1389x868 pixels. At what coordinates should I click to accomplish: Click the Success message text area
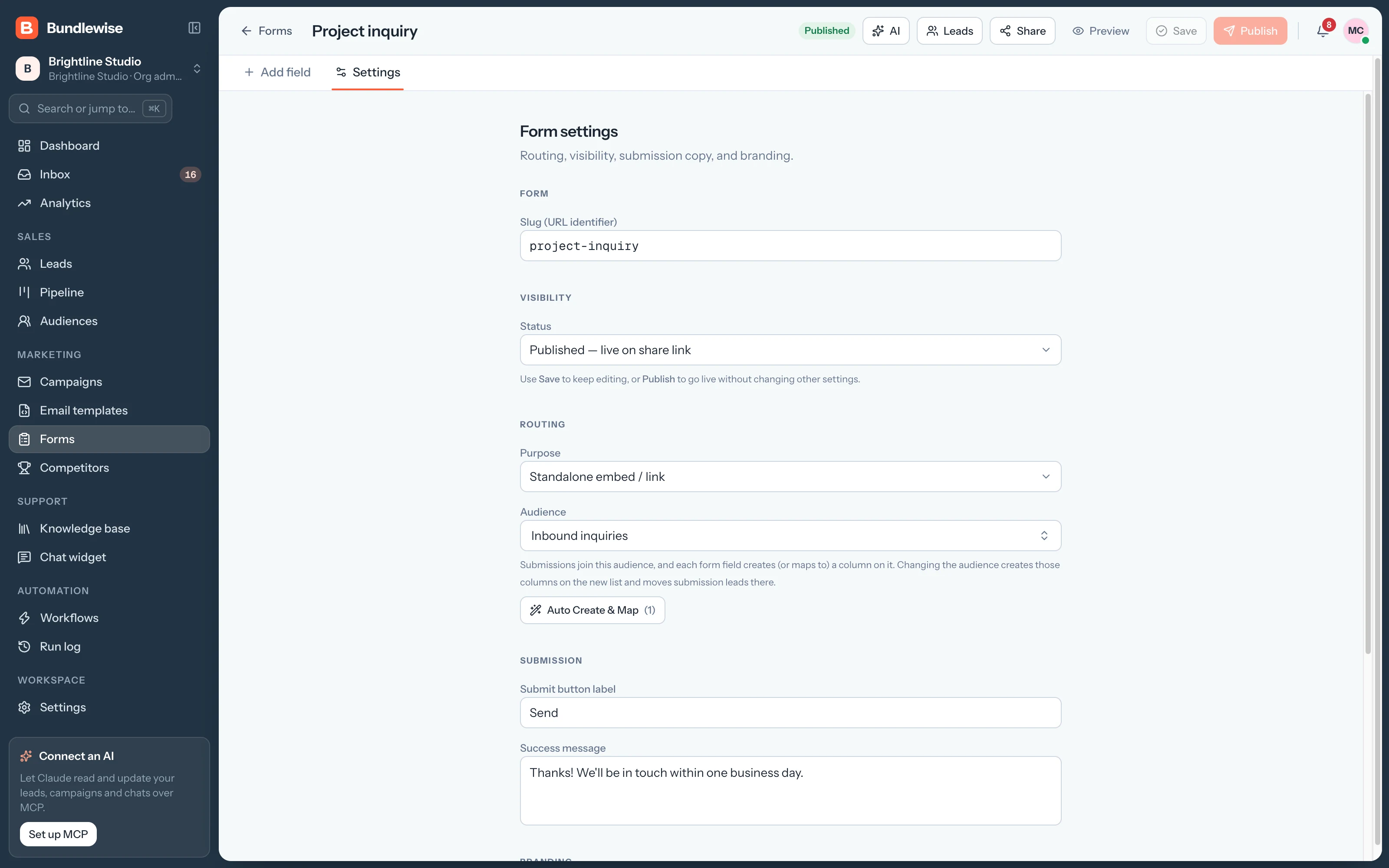tap(790, 791)
